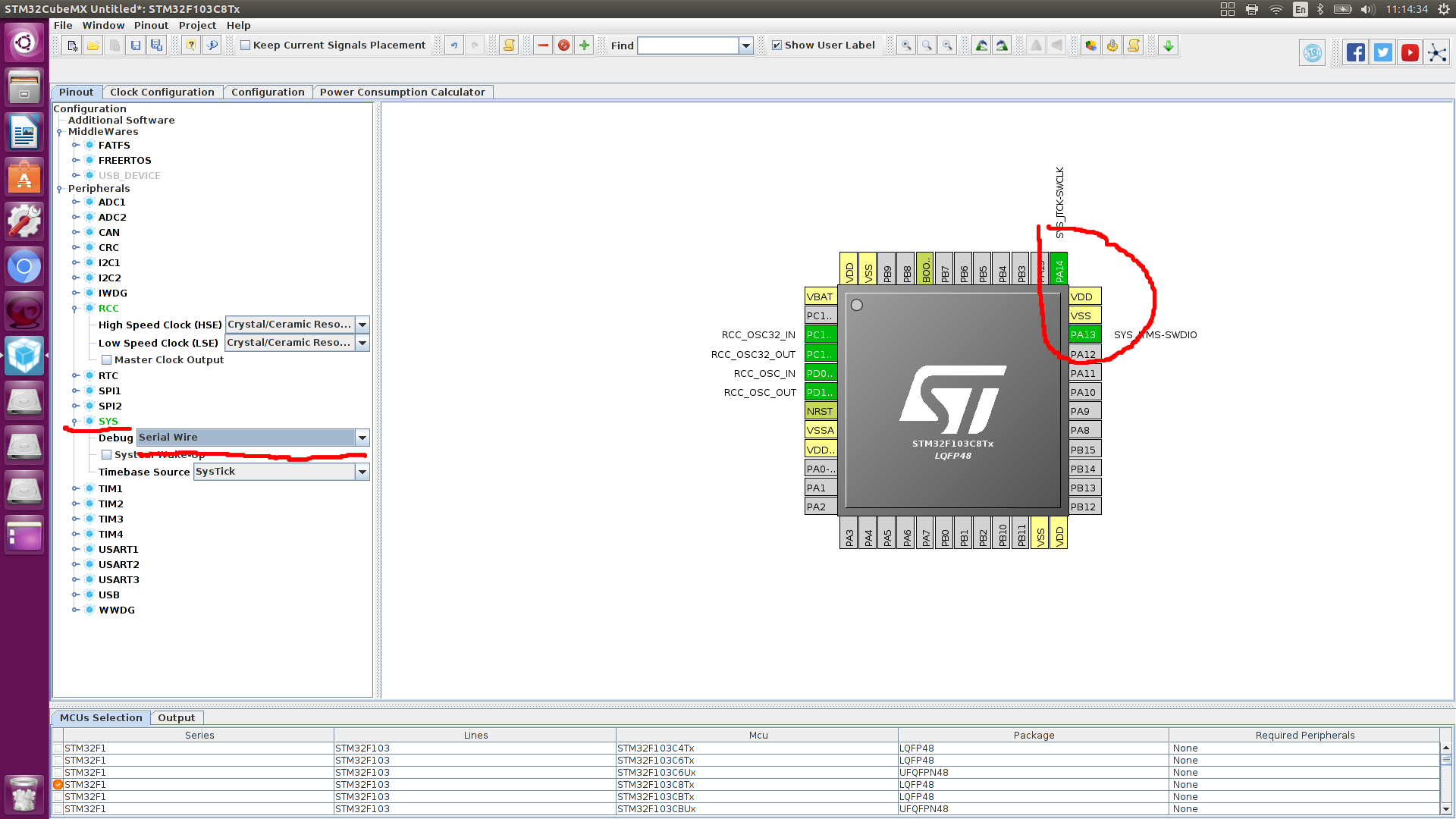Click the green download arrow icon
1456x819 pixels.
coord(1169,45)
